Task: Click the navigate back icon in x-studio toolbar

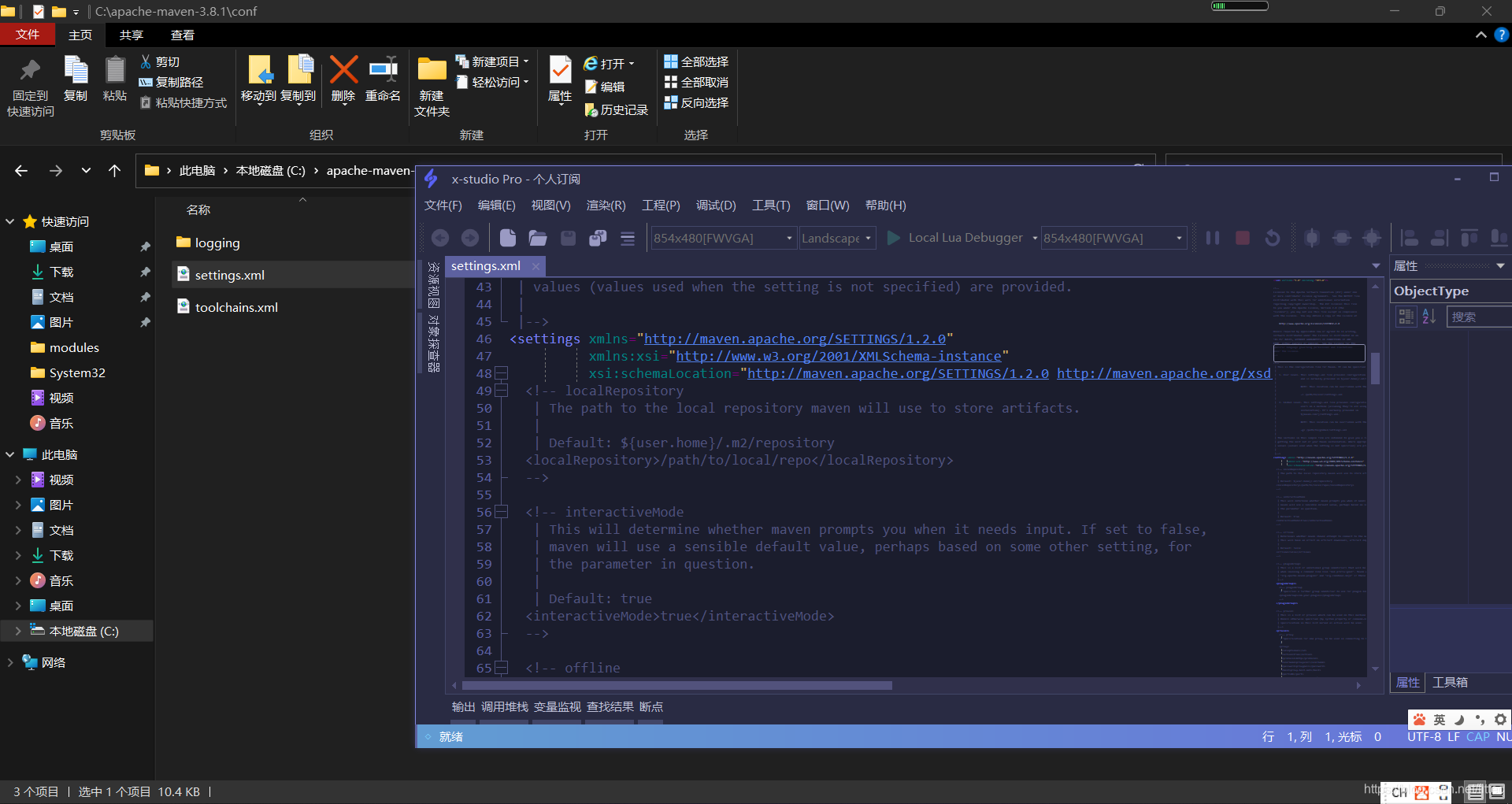Action: [x=440, y=238]
